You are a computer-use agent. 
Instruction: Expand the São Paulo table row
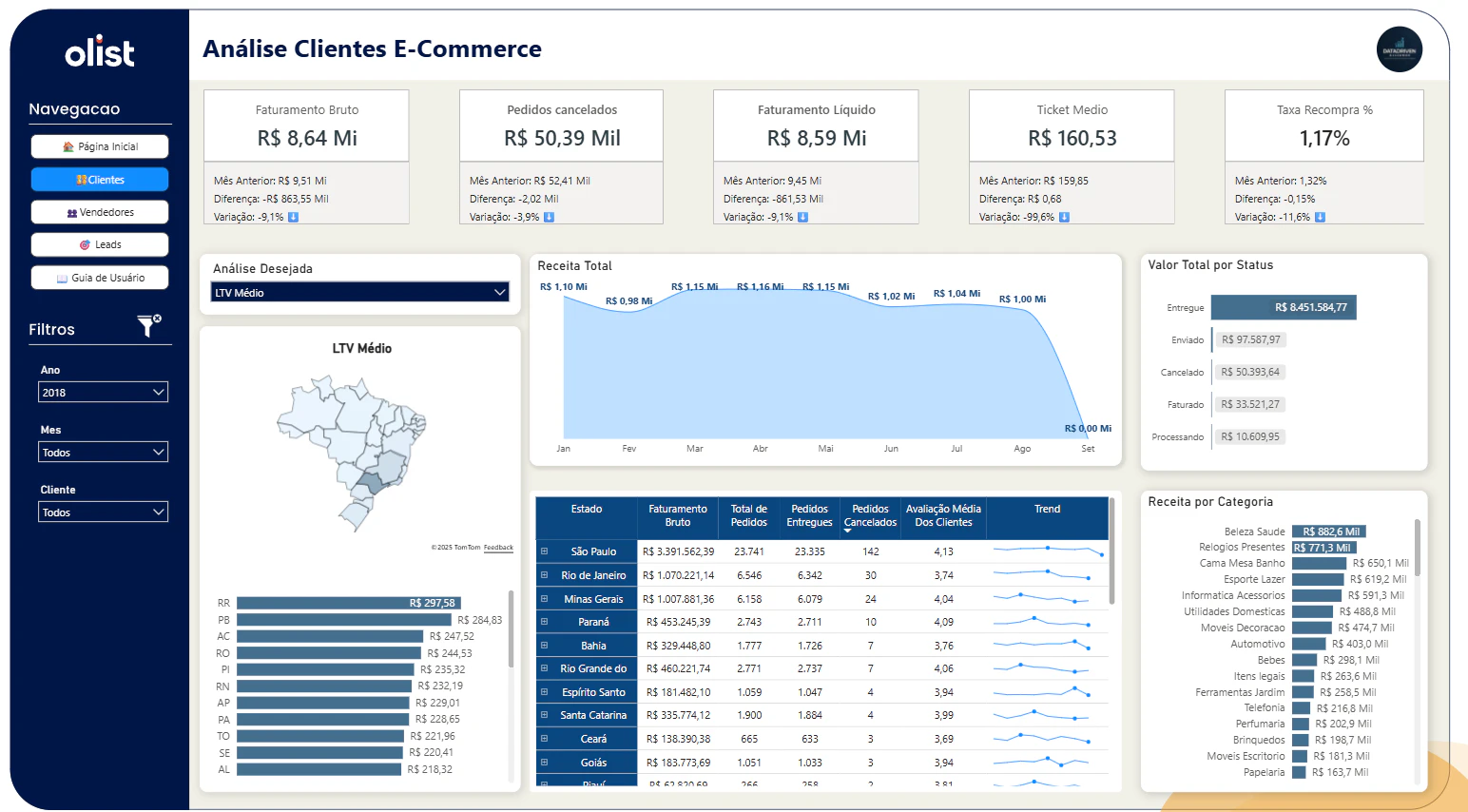pyautogui.click(x=545, y=551)
